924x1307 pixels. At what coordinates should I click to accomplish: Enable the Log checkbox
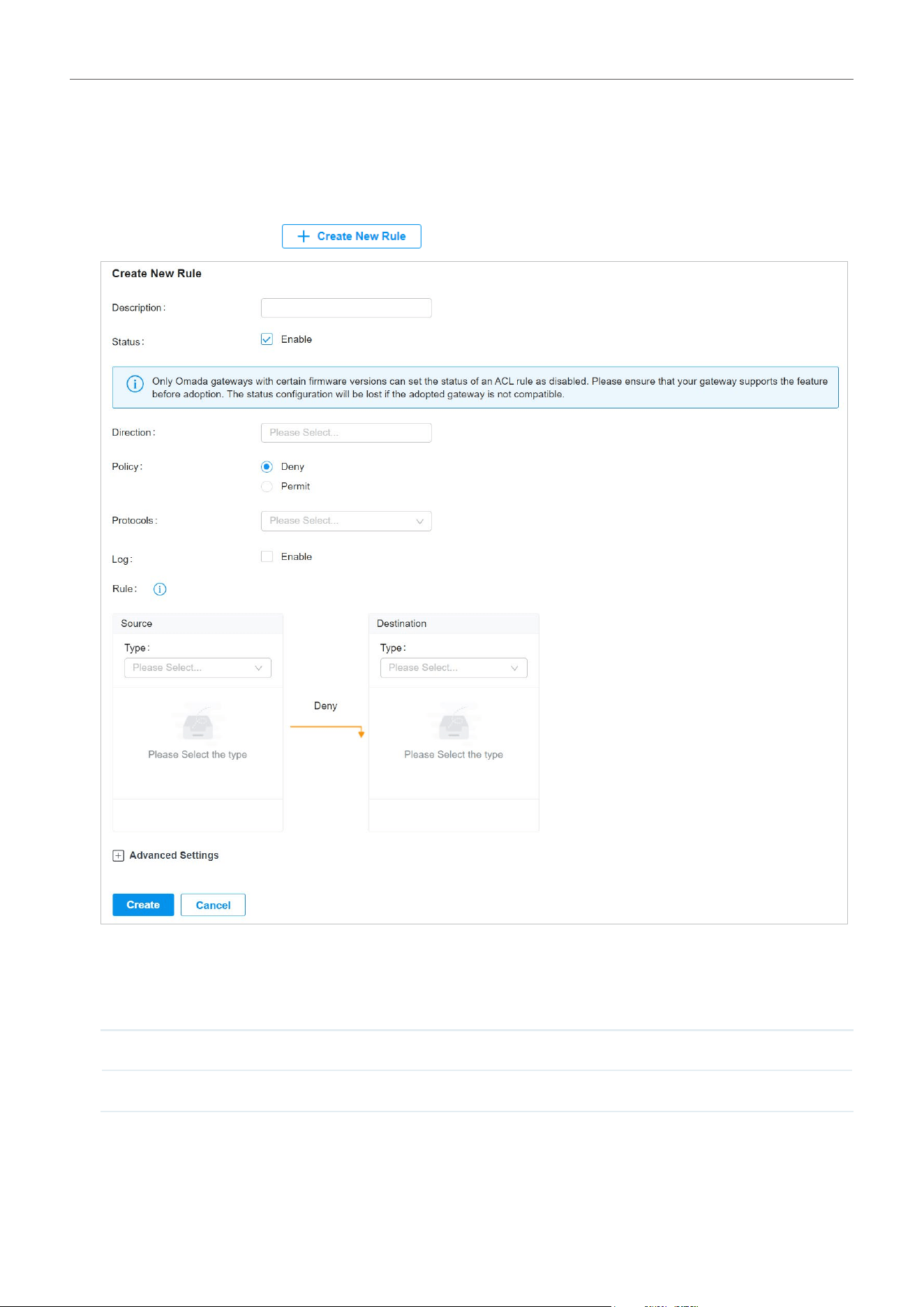pyautogui.click(x=267, y=556)
